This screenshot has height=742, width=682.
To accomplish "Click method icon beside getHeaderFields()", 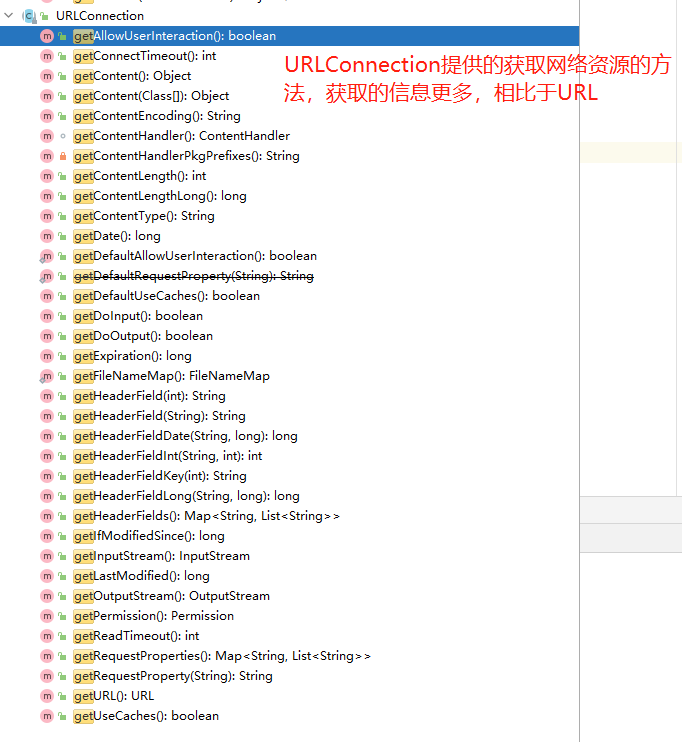I will 47,516.
